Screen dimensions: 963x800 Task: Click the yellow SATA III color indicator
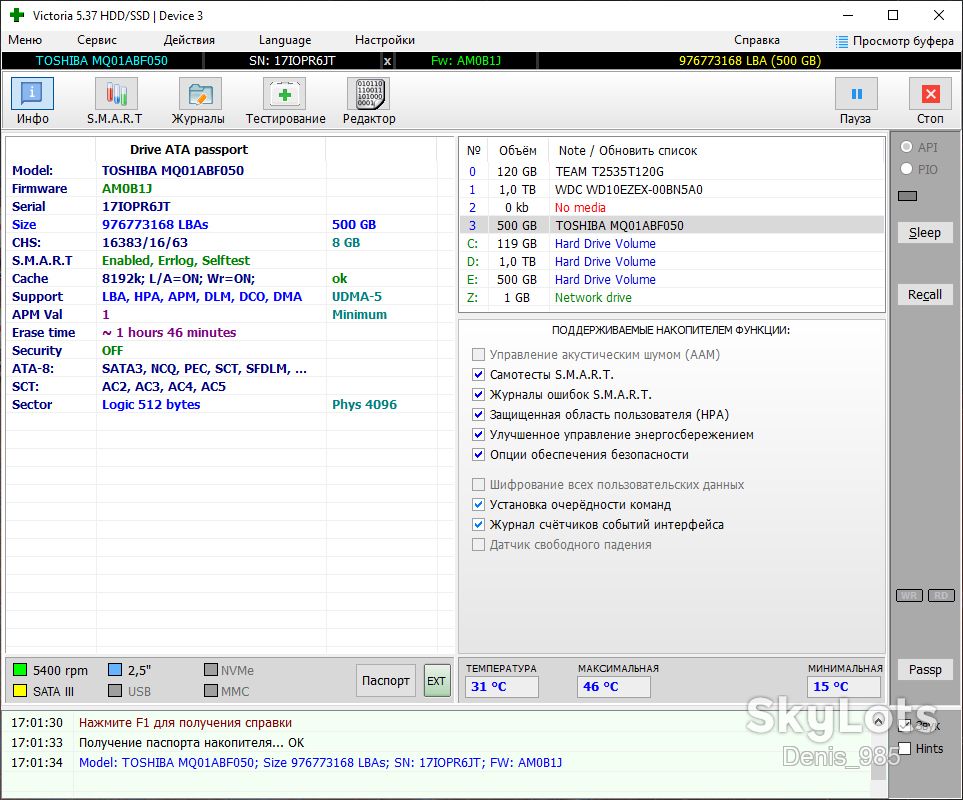[20, 691]
